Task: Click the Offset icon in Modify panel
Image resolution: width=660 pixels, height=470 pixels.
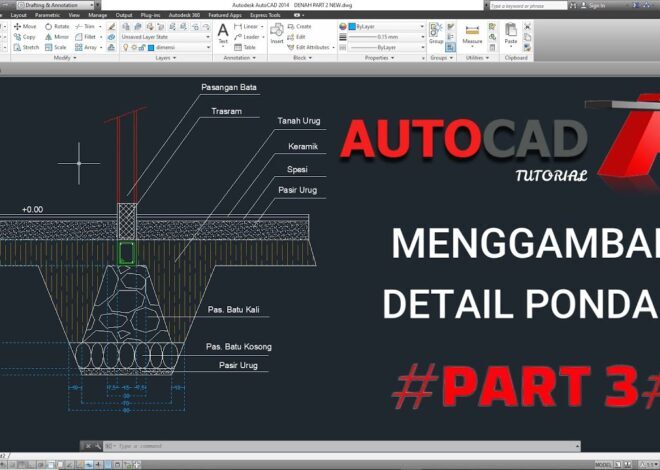Action: pos(111,48)
